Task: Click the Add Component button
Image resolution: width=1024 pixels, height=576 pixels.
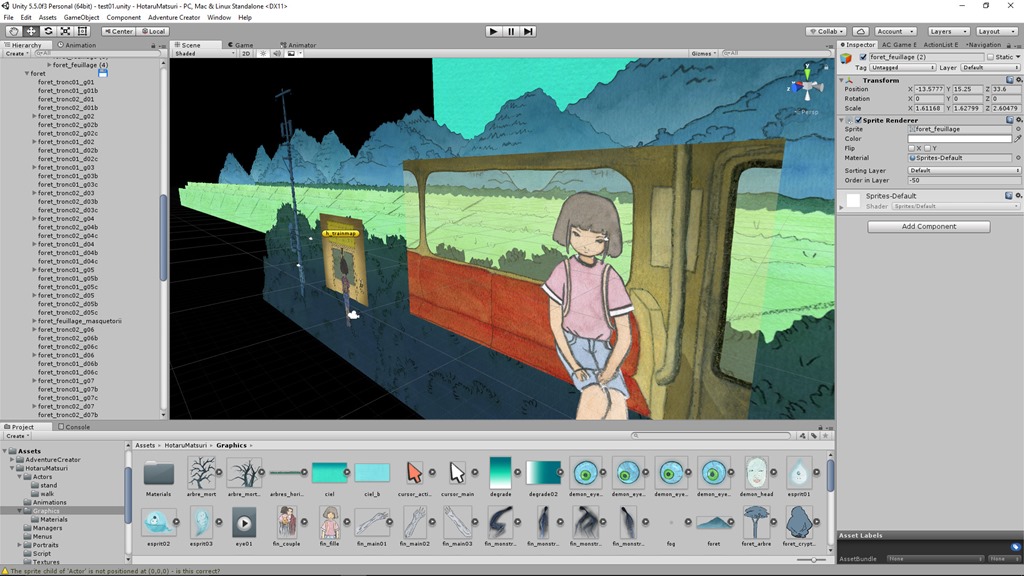Action: point(928,227)
